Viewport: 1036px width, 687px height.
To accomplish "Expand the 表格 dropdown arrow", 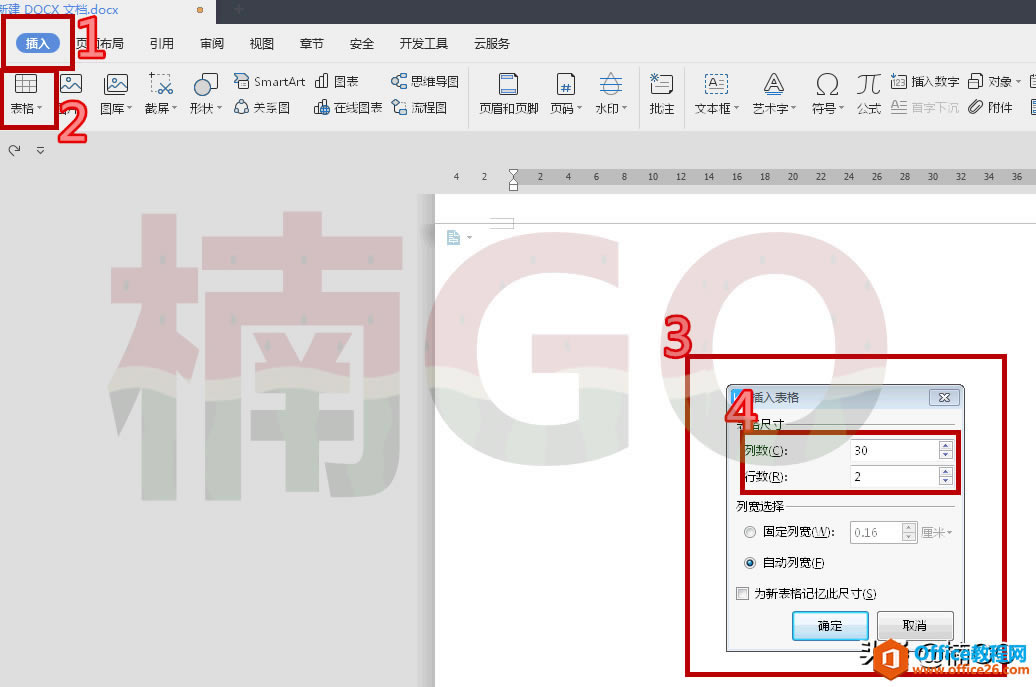I will point(40,108).
